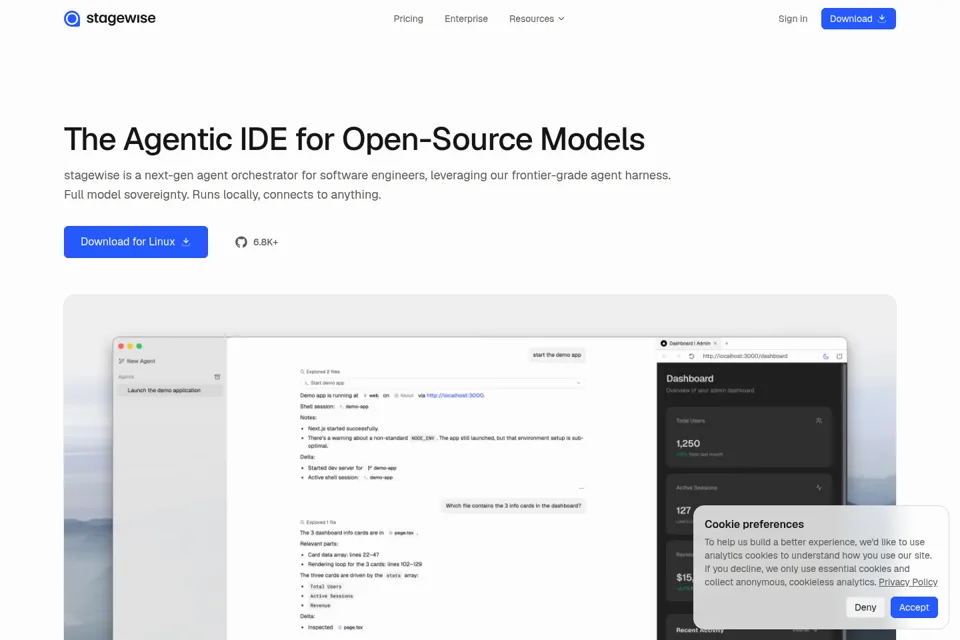This screenshot has width=960, height=640.
Task: Select the 'Dashboard | Admin' browser tab in demo
Action: 689,344
